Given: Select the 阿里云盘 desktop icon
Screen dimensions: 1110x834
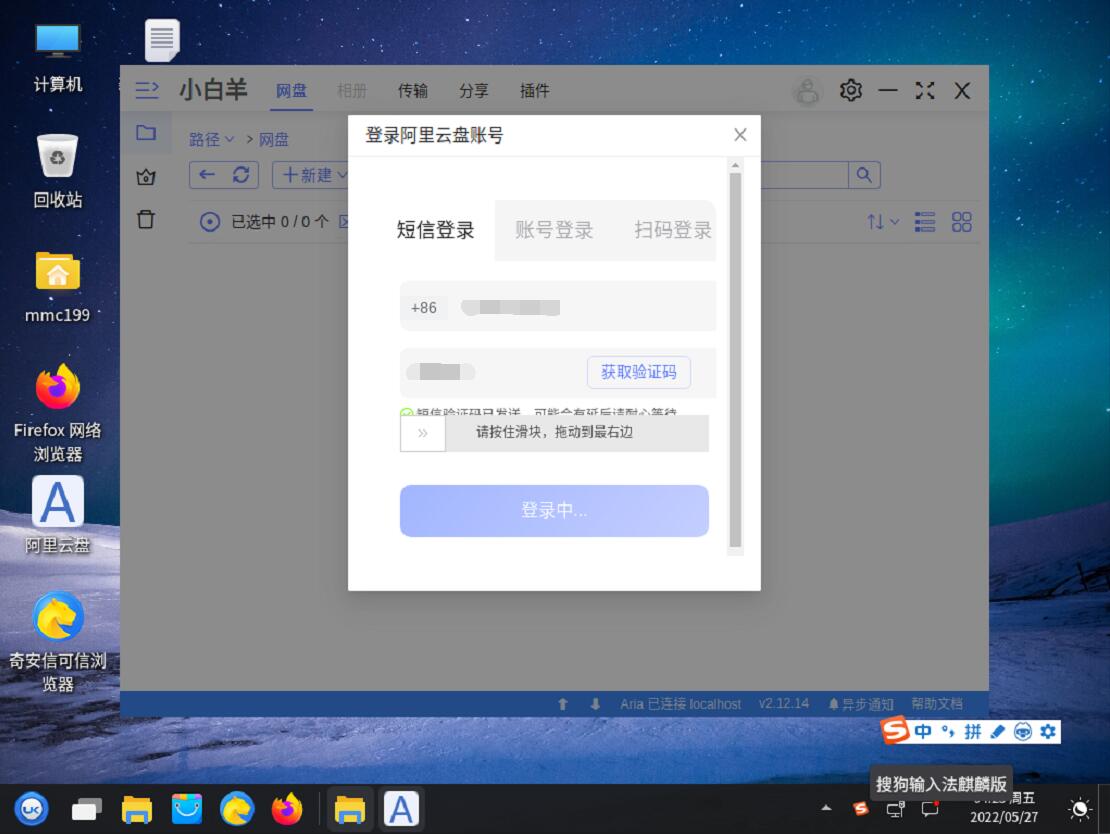Looking at the screenshot, I should pyautogui.click(x=57, y=515).
